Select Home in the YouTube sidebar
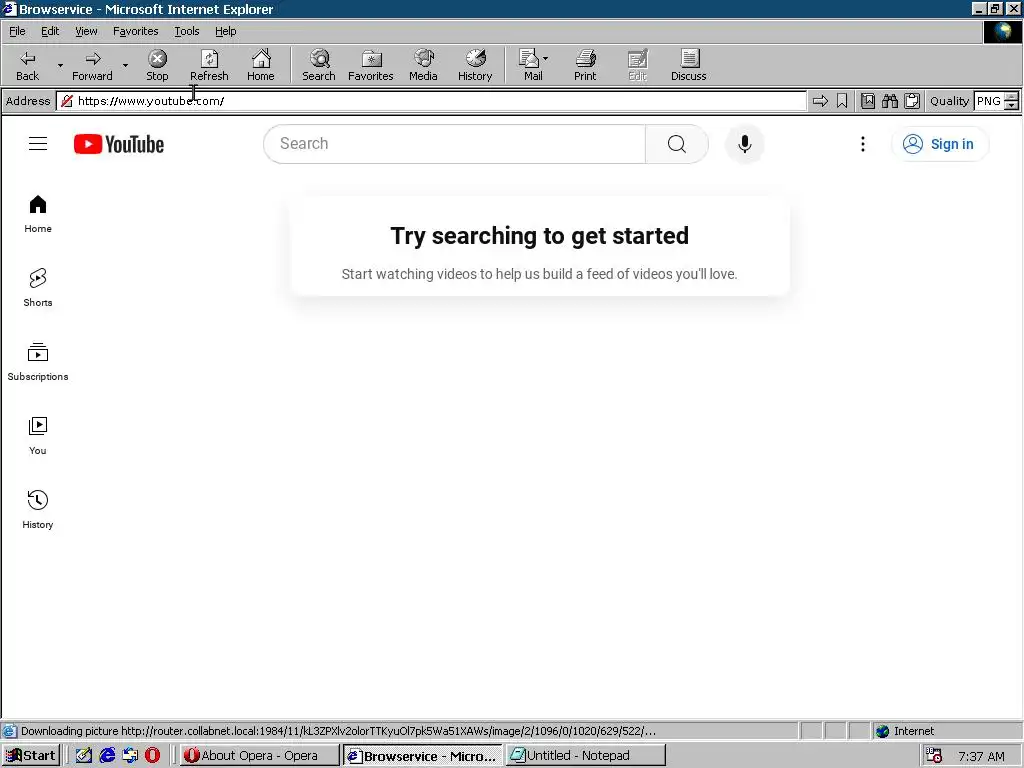Image resolution: width=1024 pixels, height=768 pixels. pos(38,214)
